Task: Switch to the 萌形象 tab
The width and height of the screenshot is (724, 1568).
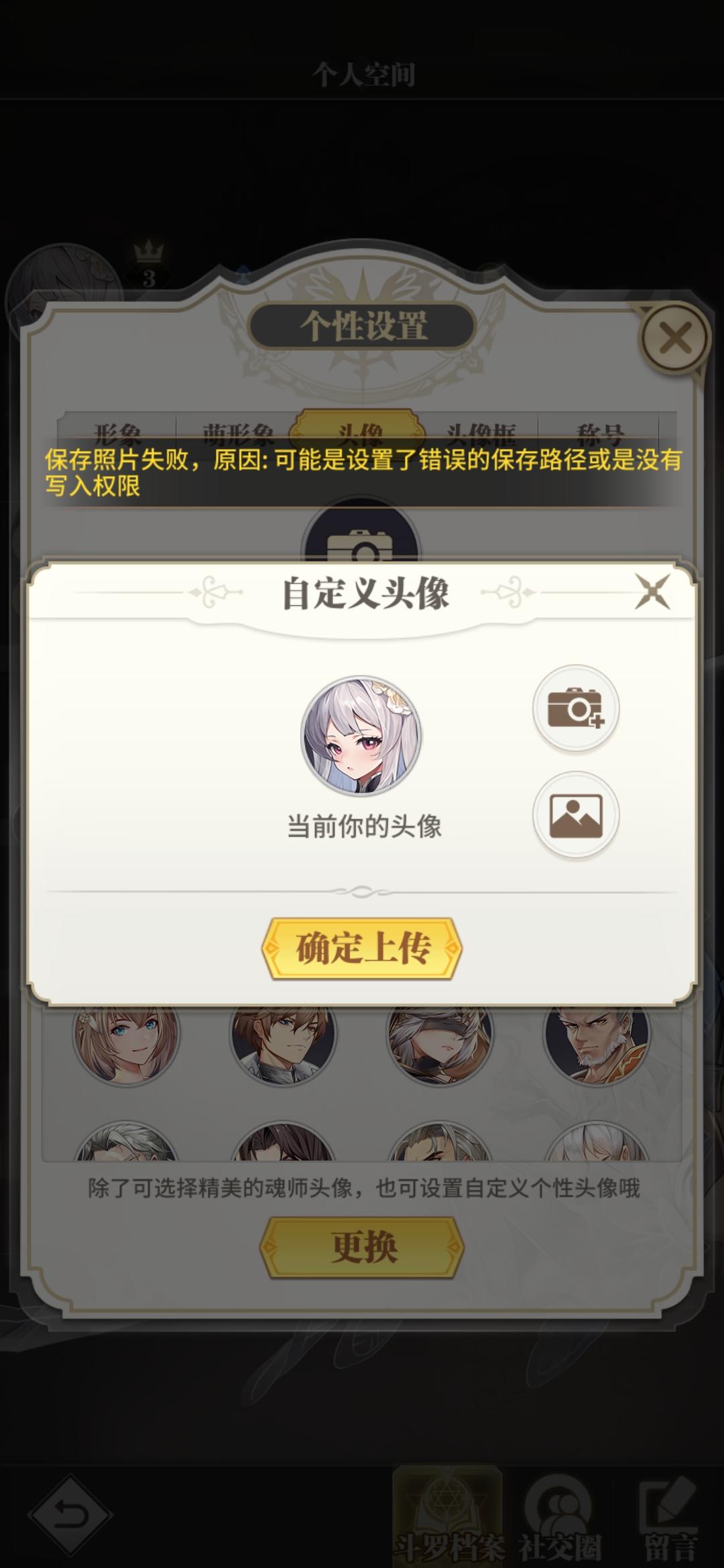Action: tap(238, 432)
